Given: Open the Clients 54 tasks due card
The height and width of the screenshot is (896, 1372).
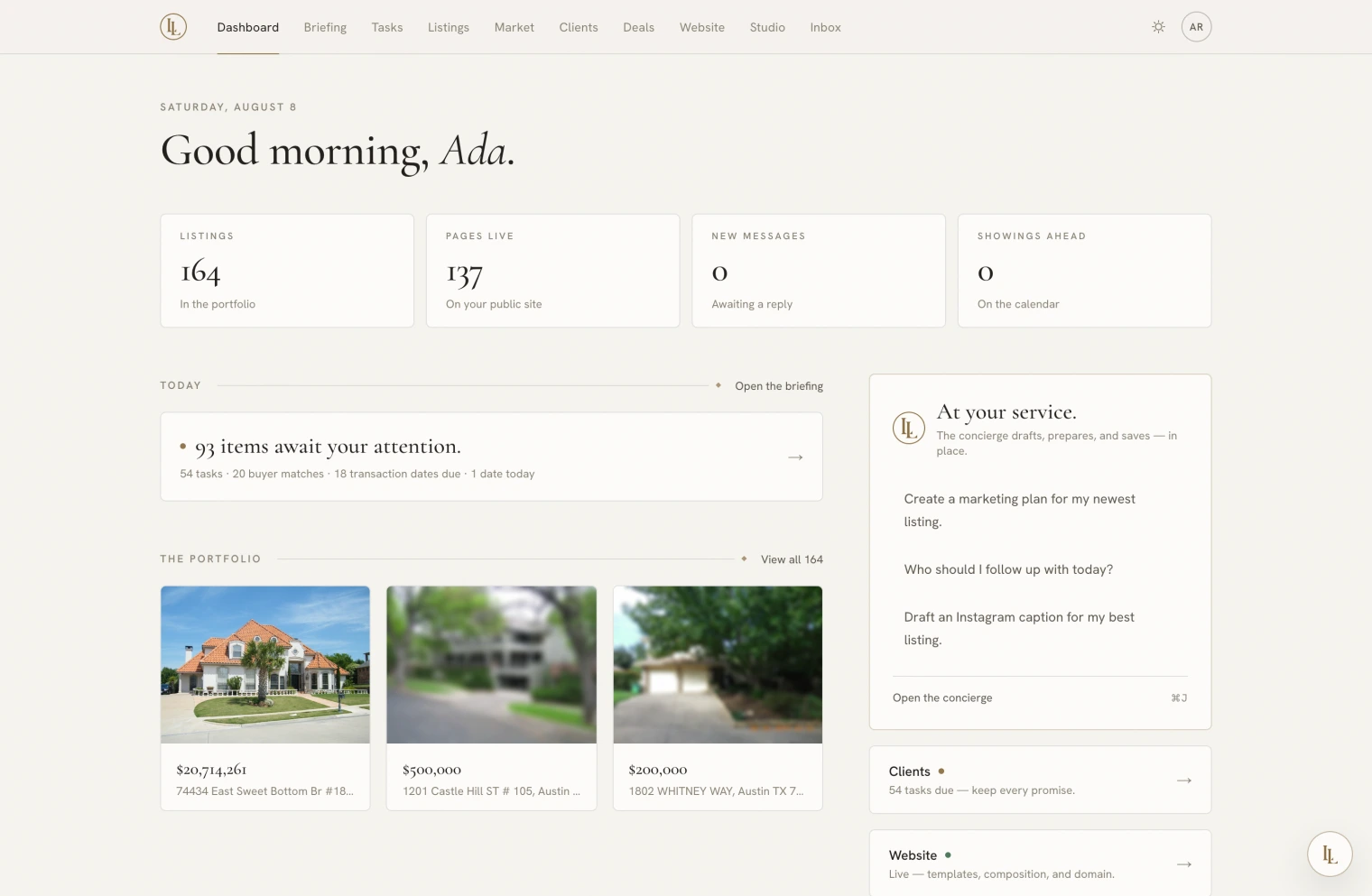Looking at the screenshot, I should [x=1040, y=780].
